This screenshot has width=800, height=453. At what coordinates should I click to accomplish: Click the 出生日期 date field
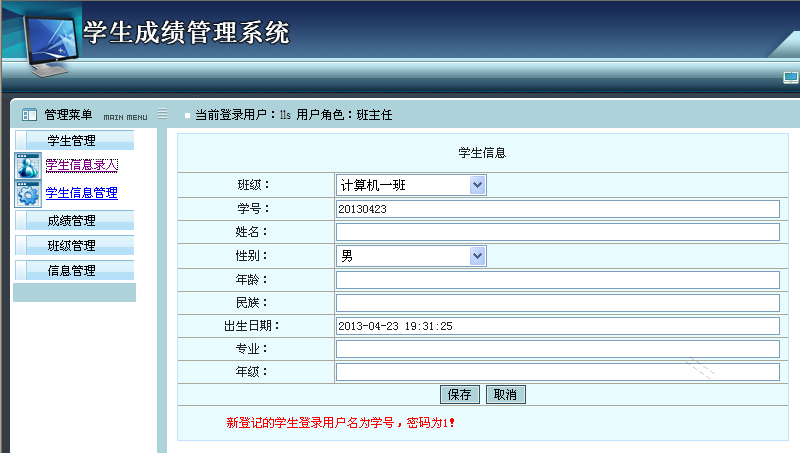(558, 326)
